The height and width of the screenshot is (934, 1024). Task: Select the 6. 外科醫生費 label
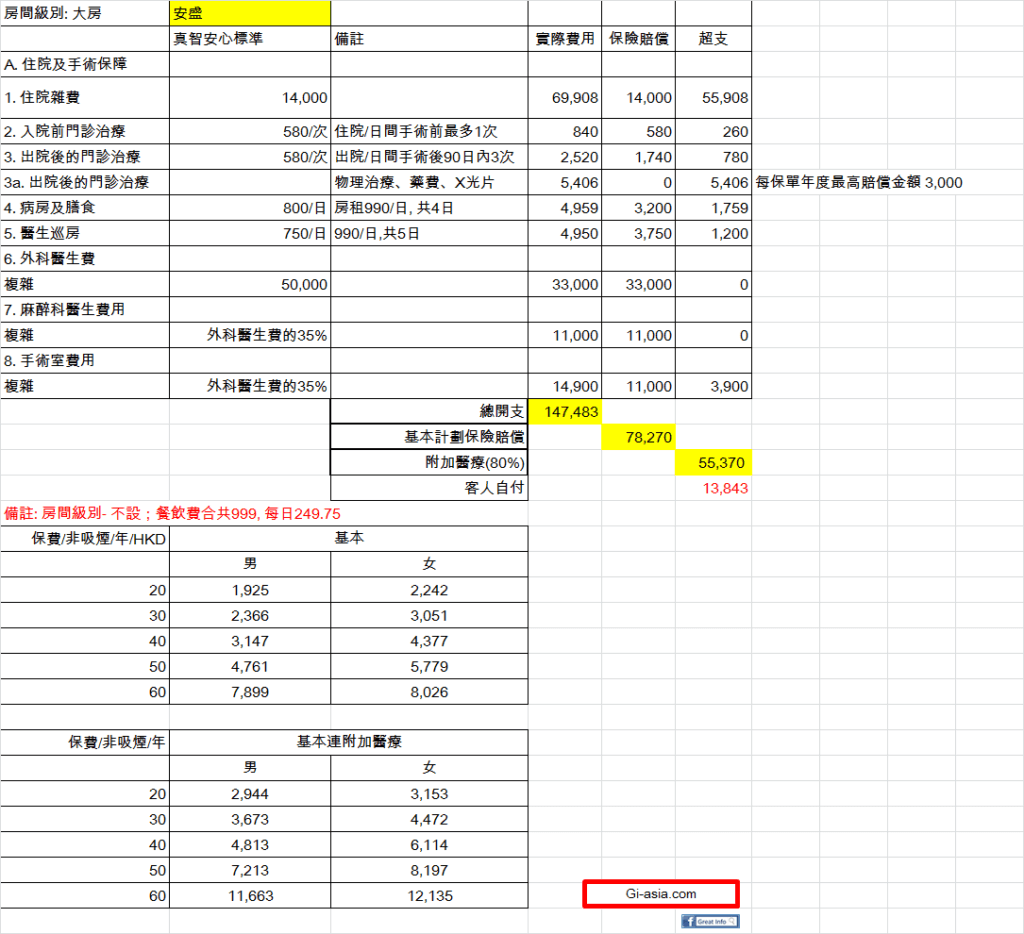click(x=85, y=259)
